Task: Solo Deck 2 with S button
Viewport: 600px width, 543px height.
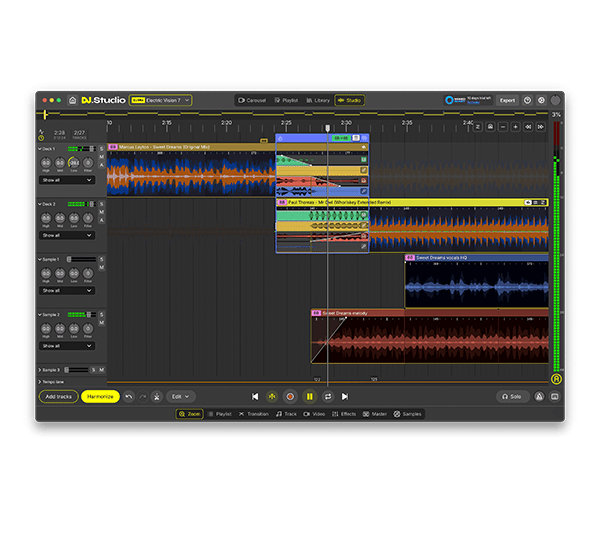Action: coord(101,204)
